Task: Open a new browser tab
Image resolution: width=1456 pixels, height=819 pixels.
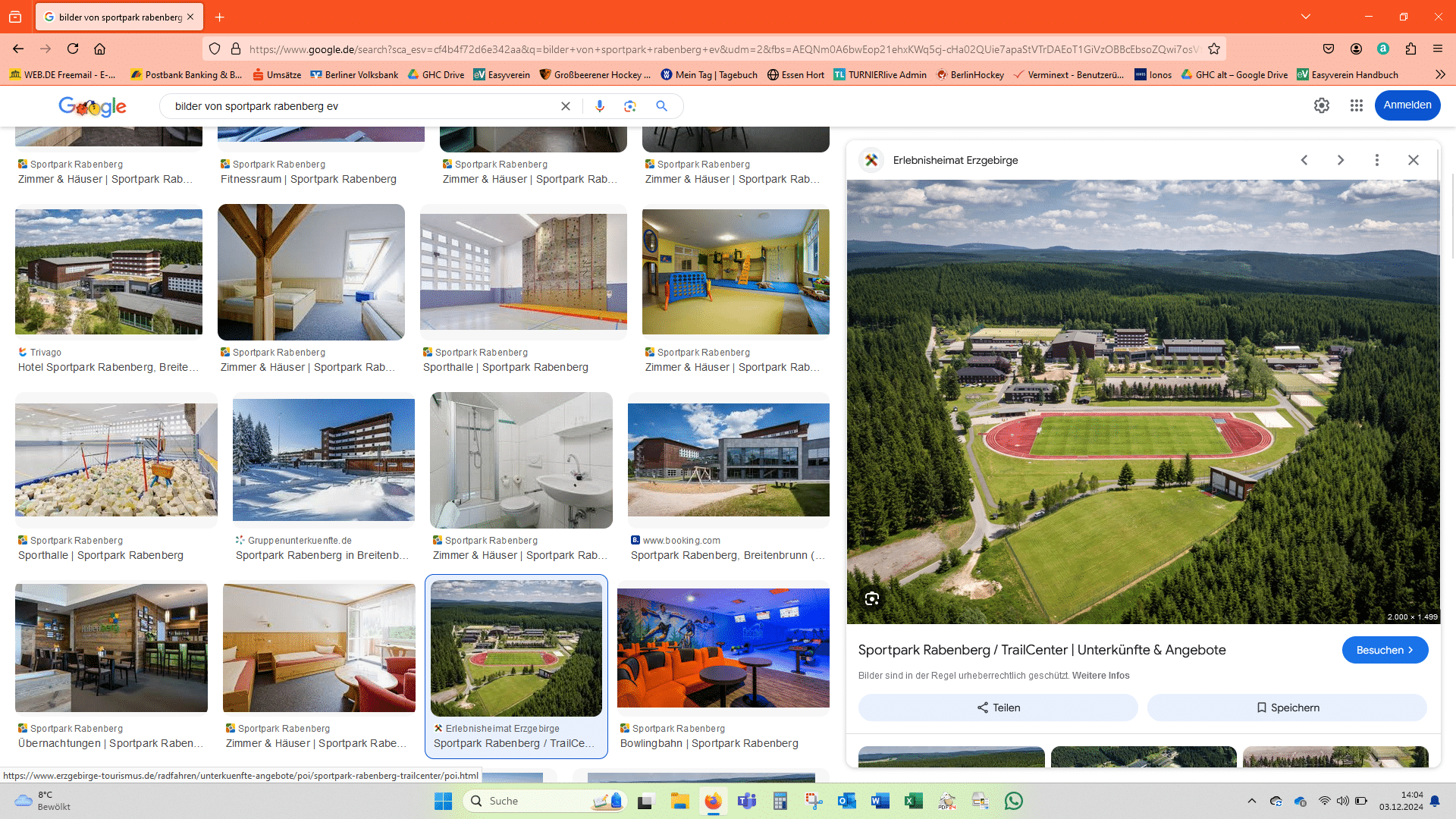Action: pos(220,17)
